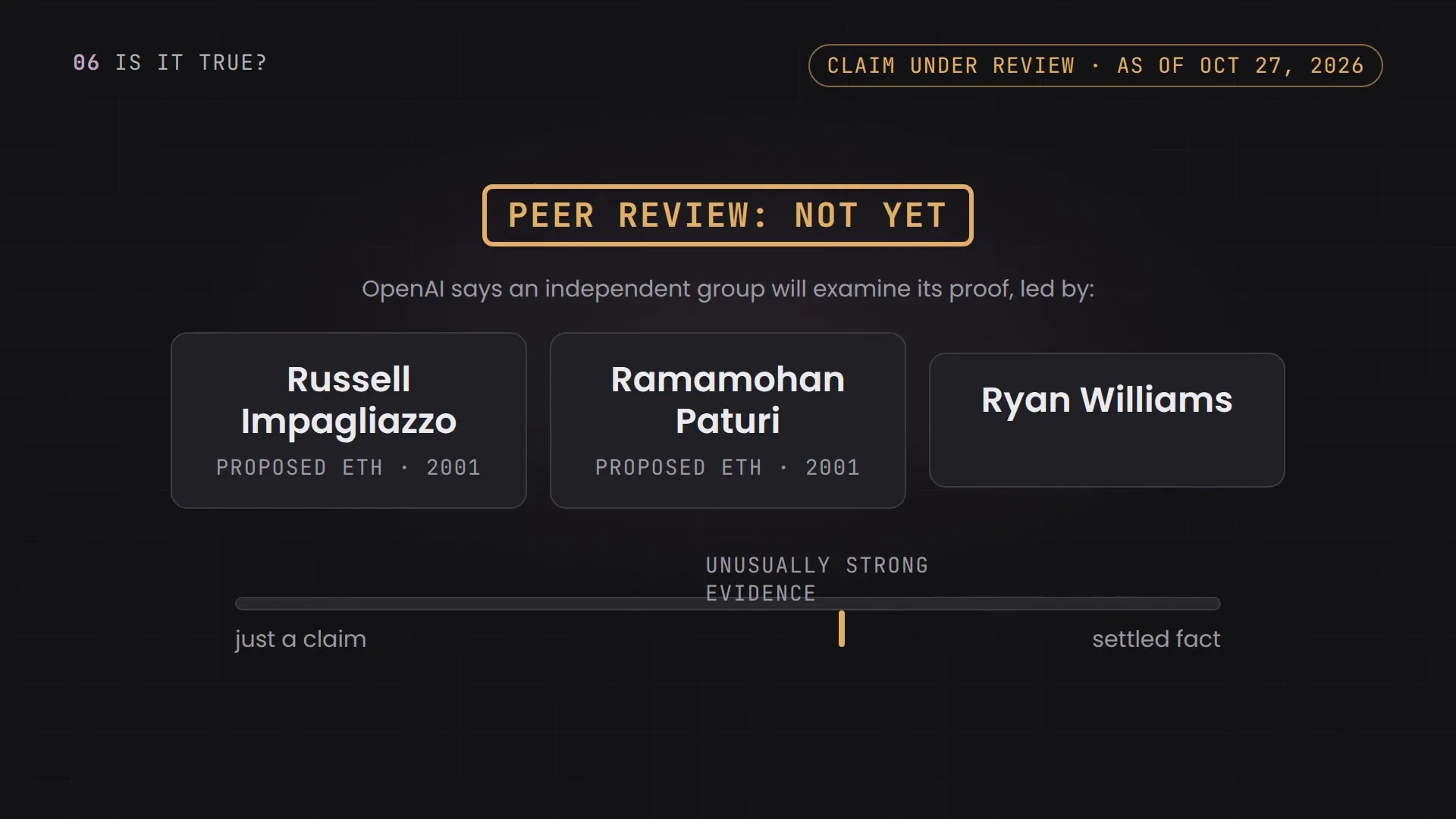Click the CLAIM UNDER REVIEW status pill
Image resolution: width=1456 pixels, height=819 pixels.
pyautogui.click(x=1096, y=66)
